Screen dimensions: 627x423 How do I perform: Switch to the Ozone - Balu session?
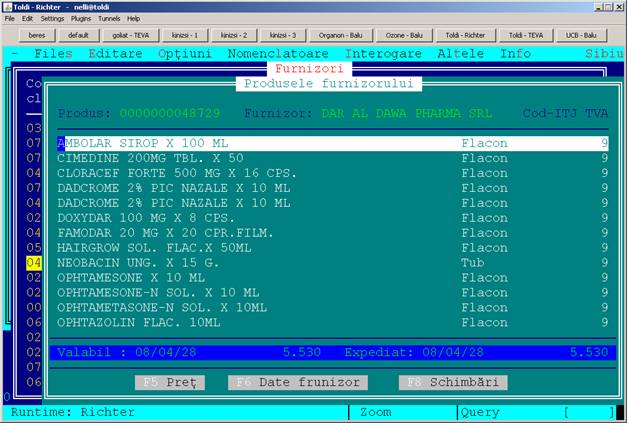(x=404, y=35)
